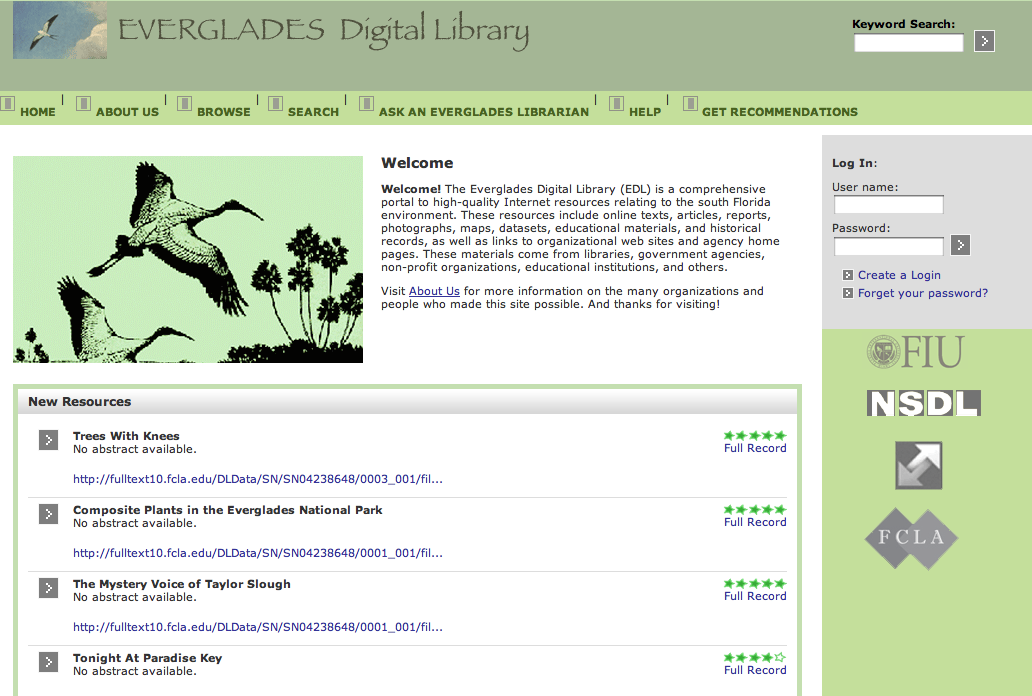1032x696 pixels.
Task: Open the NSDL logo link
Action: coord(923,403)
